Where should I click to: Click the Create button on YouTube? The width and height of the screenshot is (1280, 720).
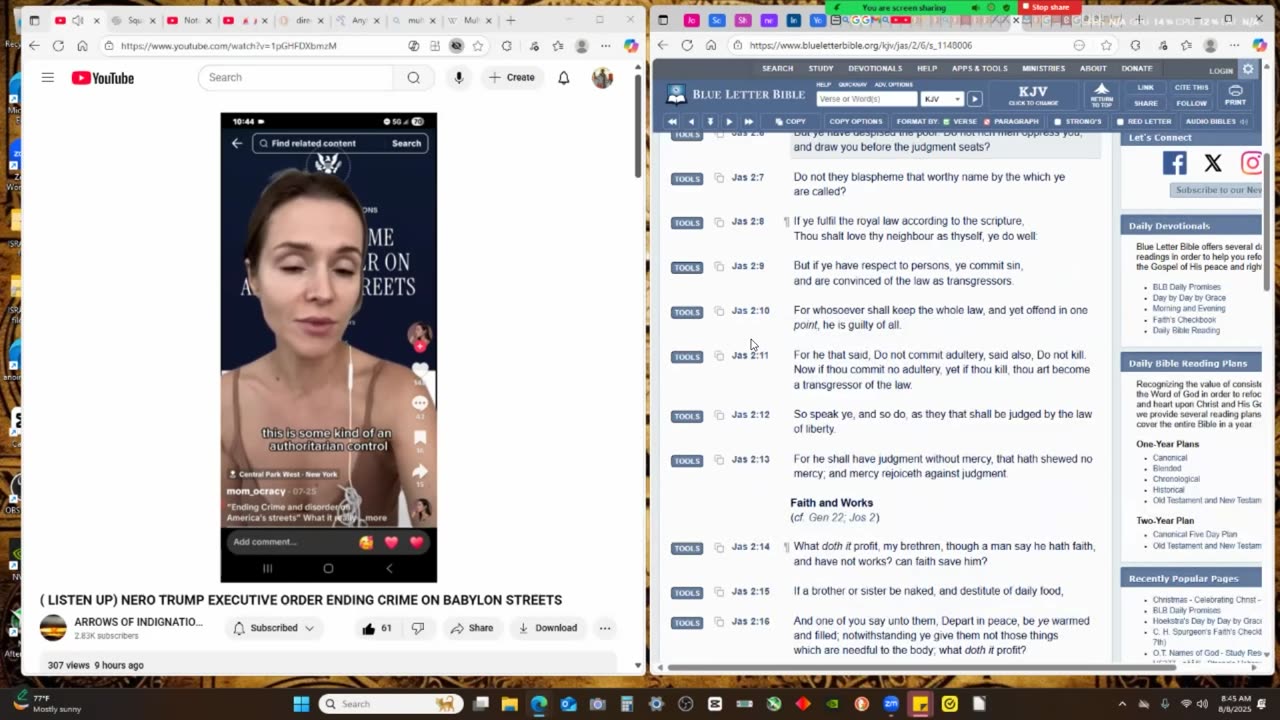pyautogui.click(x=511, y=78)
